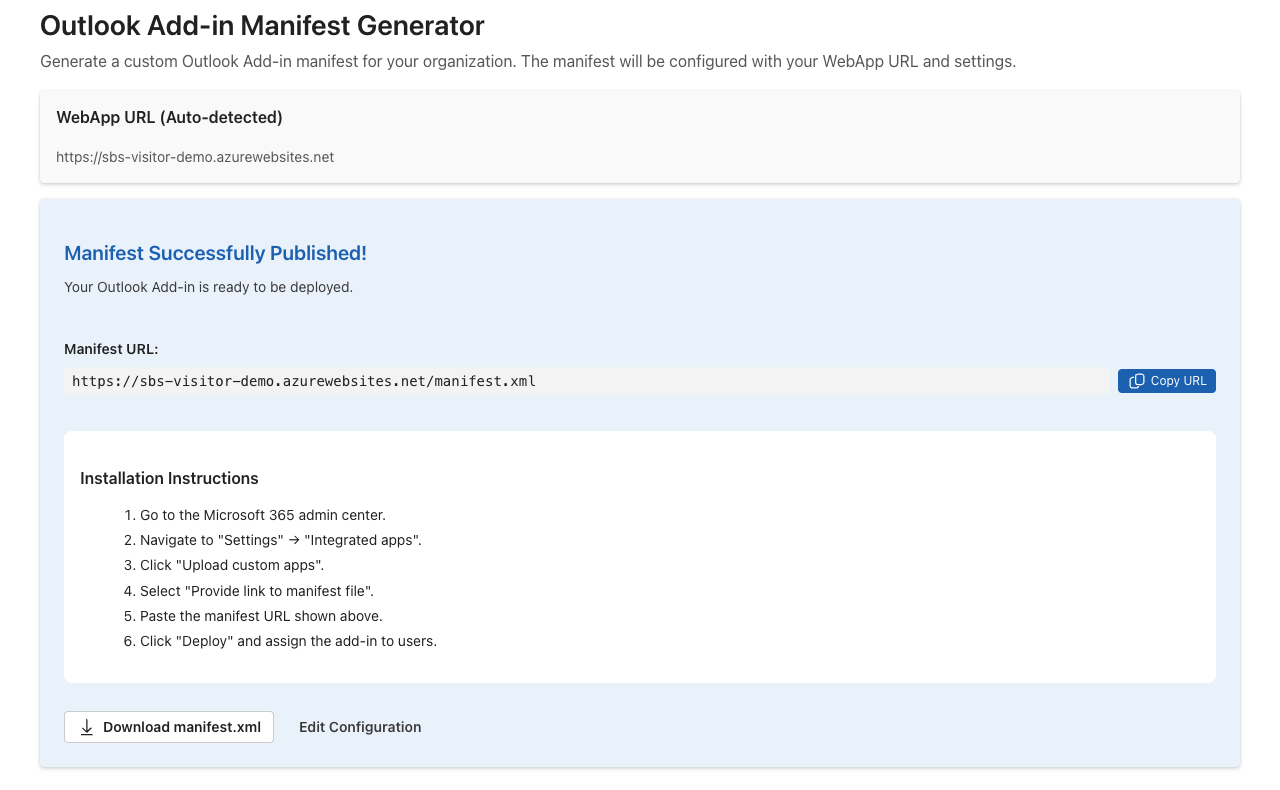The image size is (1280, 790).
Task: Click 'WebApp URL (Auto-detected)' heading
Action: tap(169, 117)
